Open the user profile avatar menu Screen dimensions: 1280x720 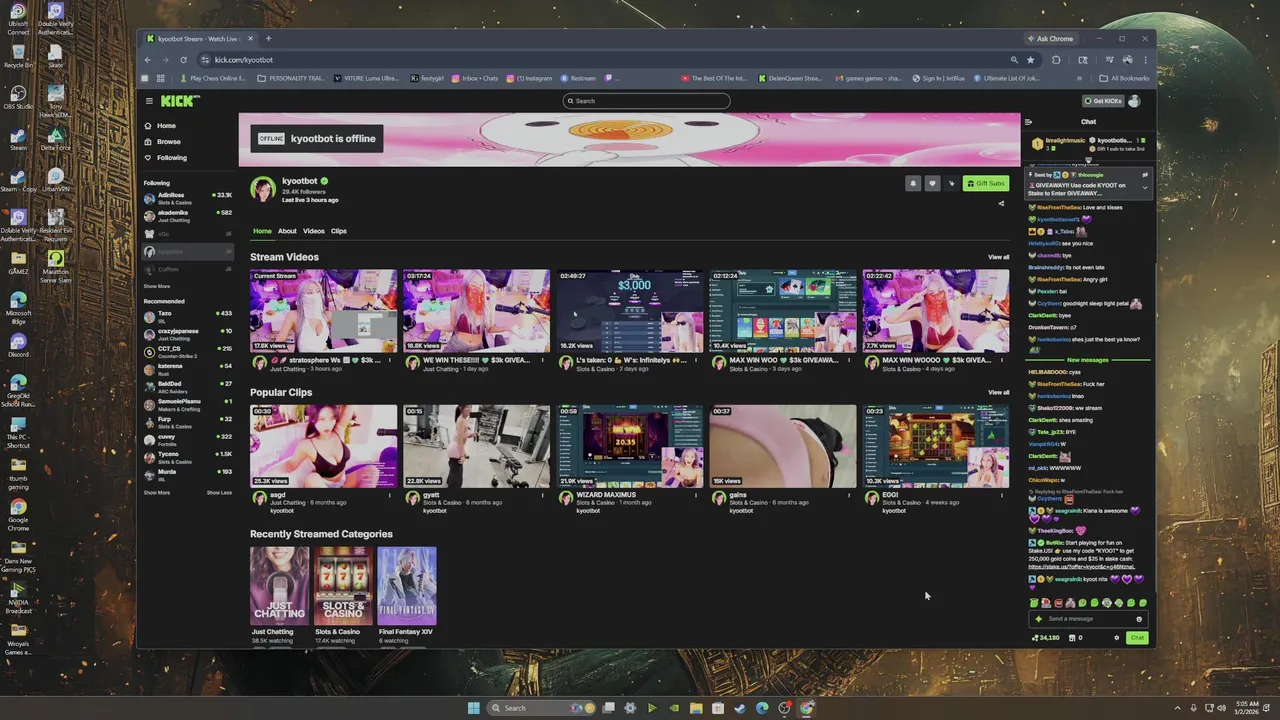click(x=1134, y=101)
